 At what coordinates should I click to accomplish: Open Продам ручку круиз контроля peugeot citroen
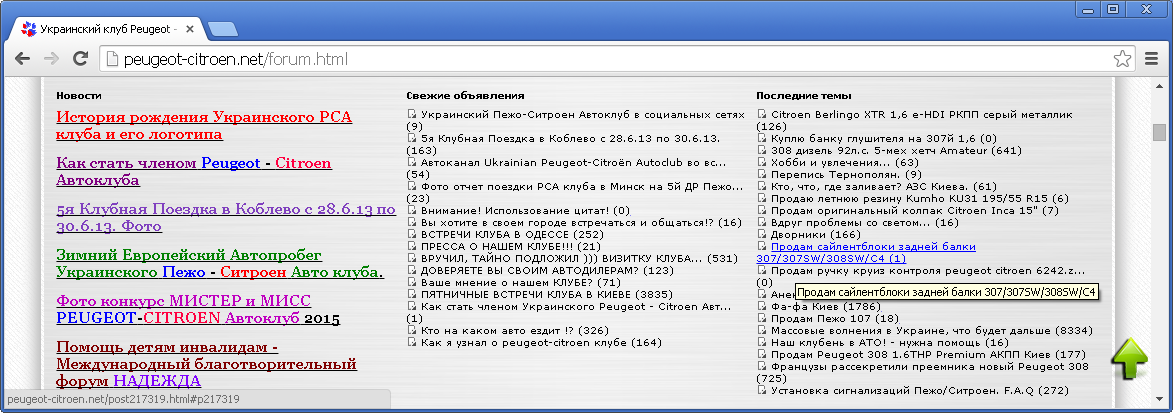point(927,270)
